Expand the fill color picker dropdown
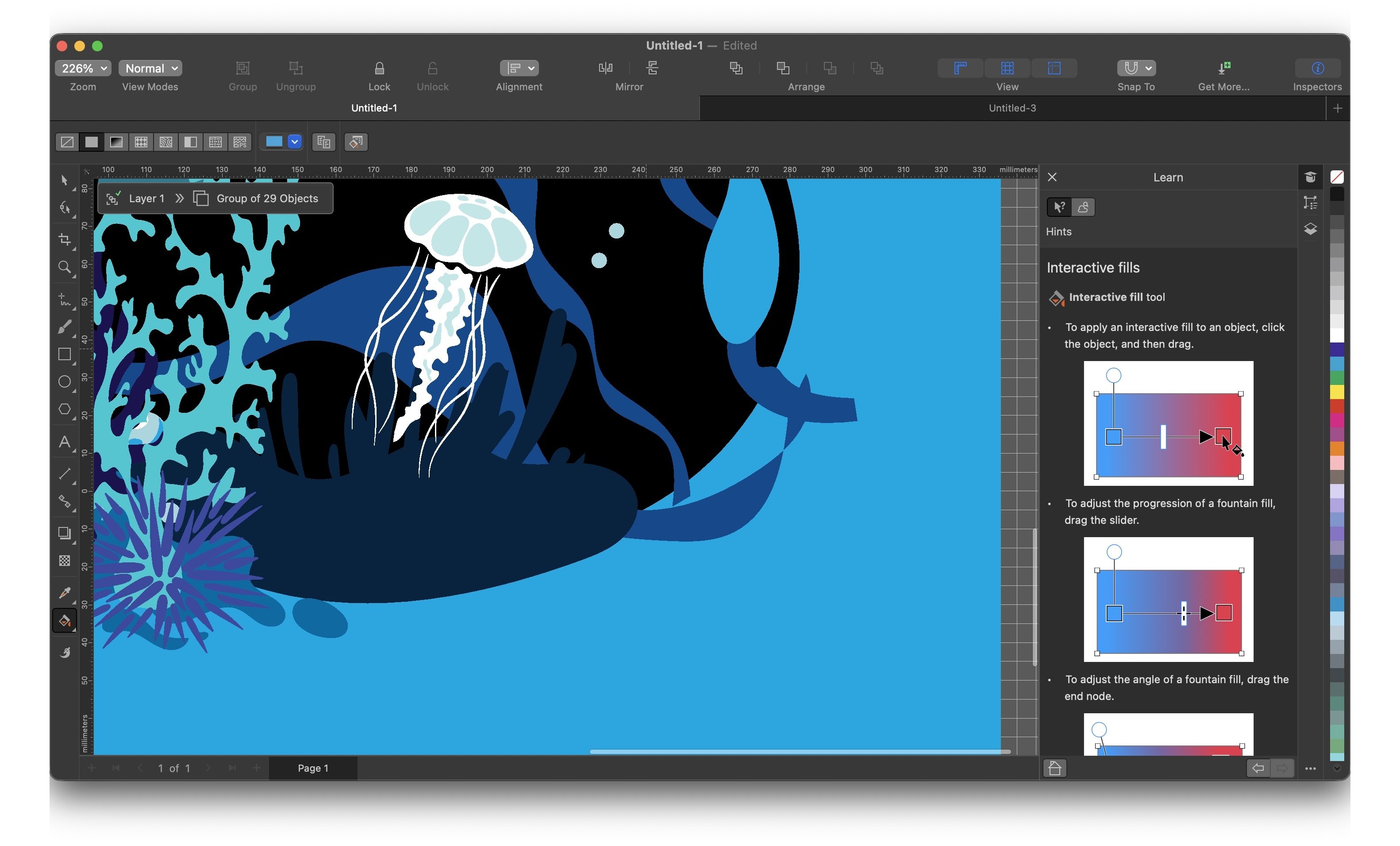The image size is (1400, 846). click(x=294, y=142)
